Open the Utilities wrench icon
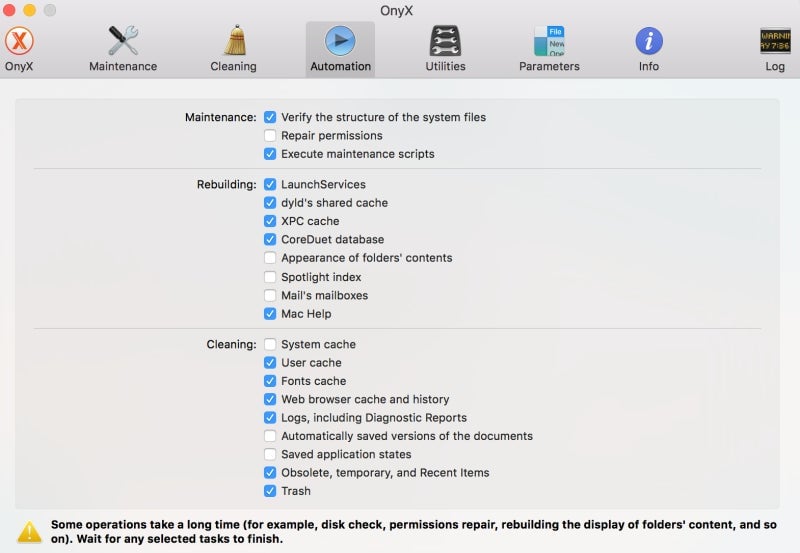800x553 pixels. pyautogui.click(x=445, y=42)
